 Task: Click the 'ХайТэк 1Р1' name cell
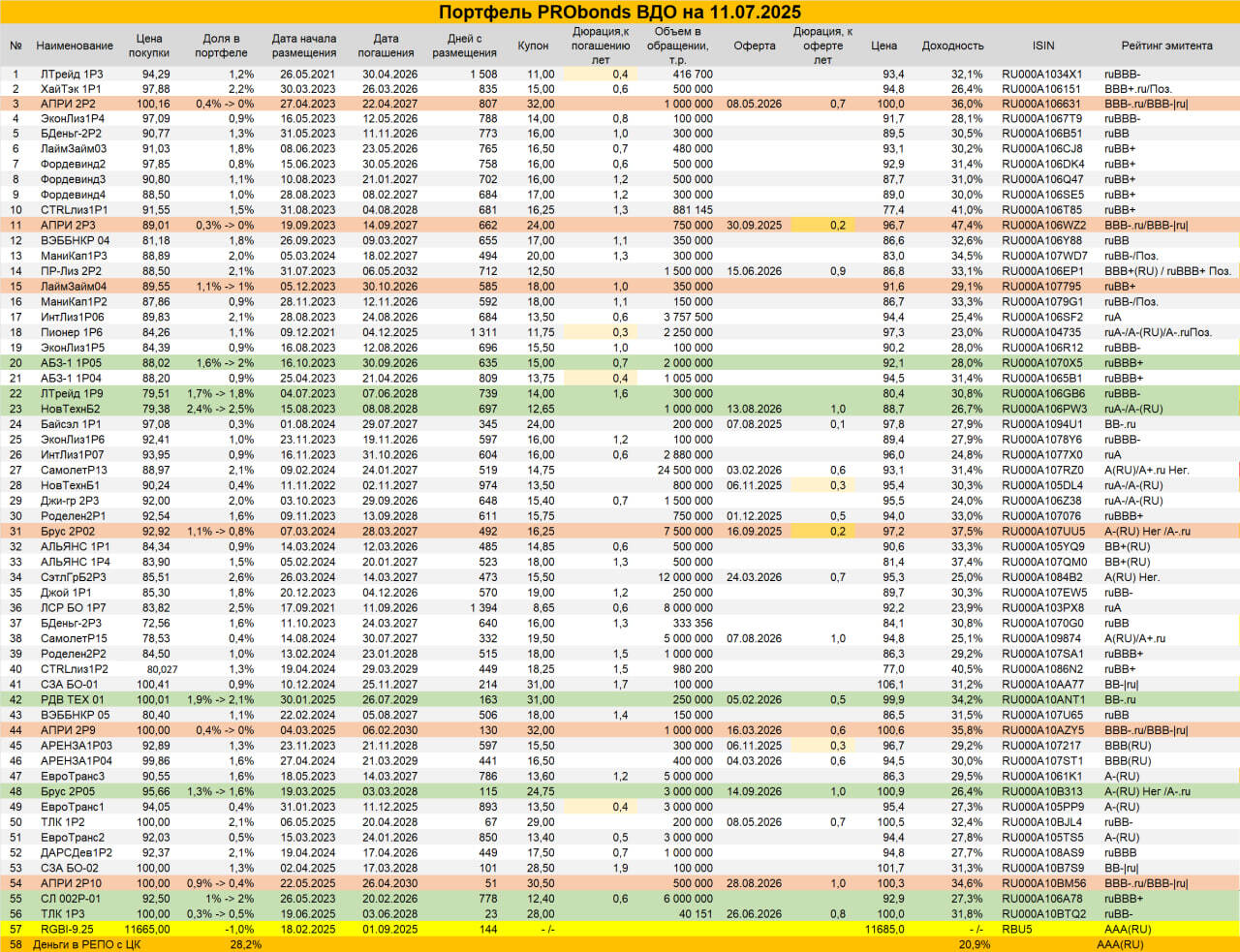pyautogui.click(x=71, y=89)
